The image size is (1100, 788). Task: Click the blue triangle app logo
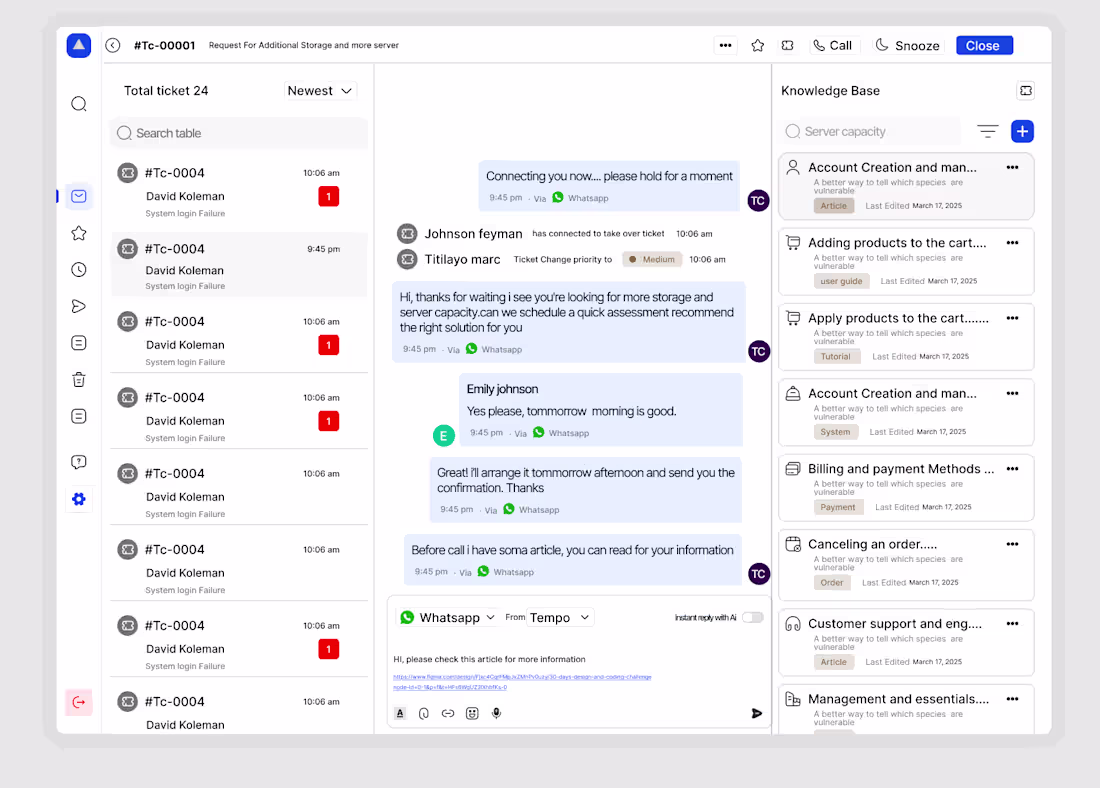pos(79,46)
